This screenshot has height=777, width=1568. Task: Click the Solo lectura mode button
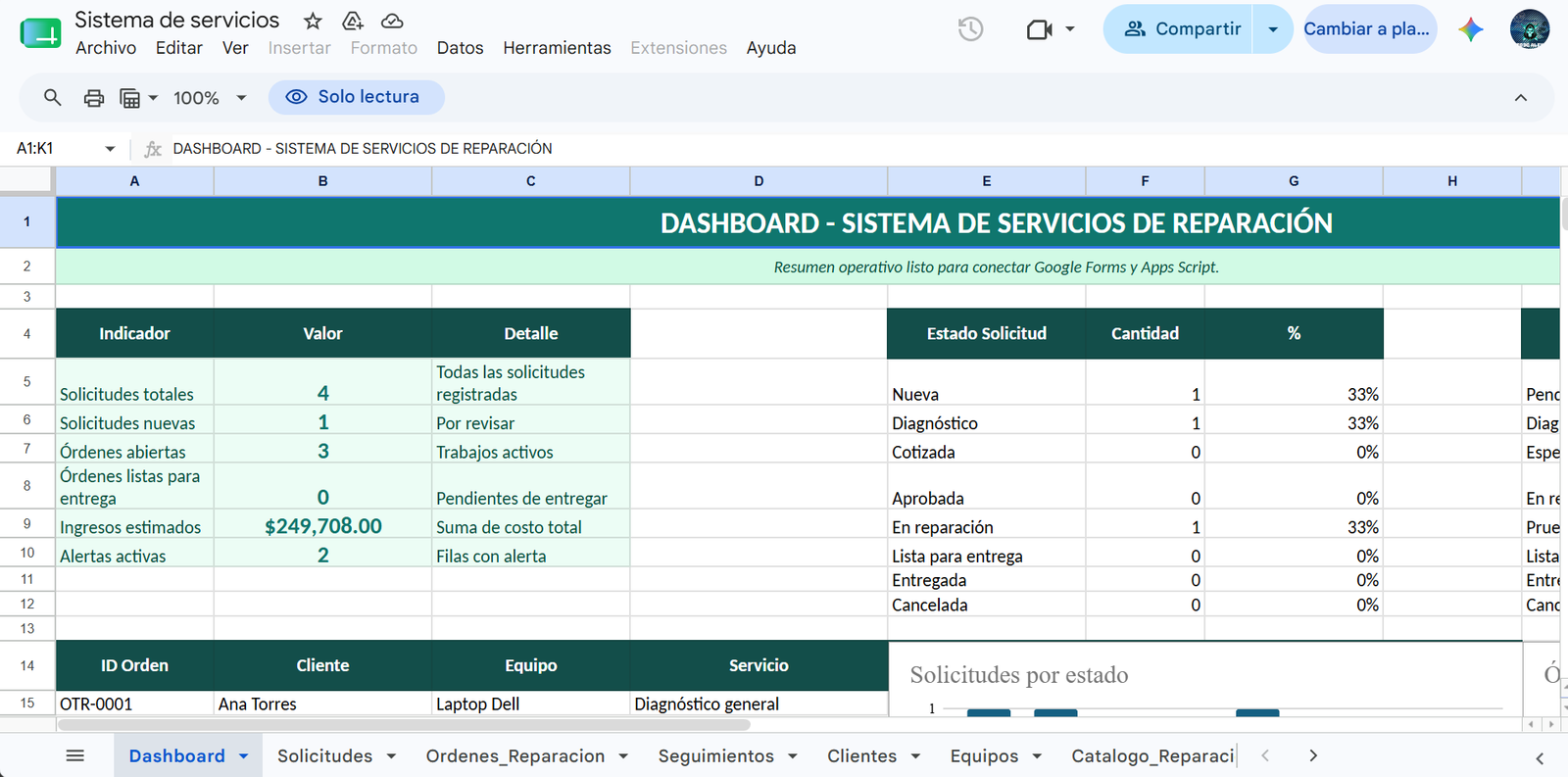click(356, 97)
